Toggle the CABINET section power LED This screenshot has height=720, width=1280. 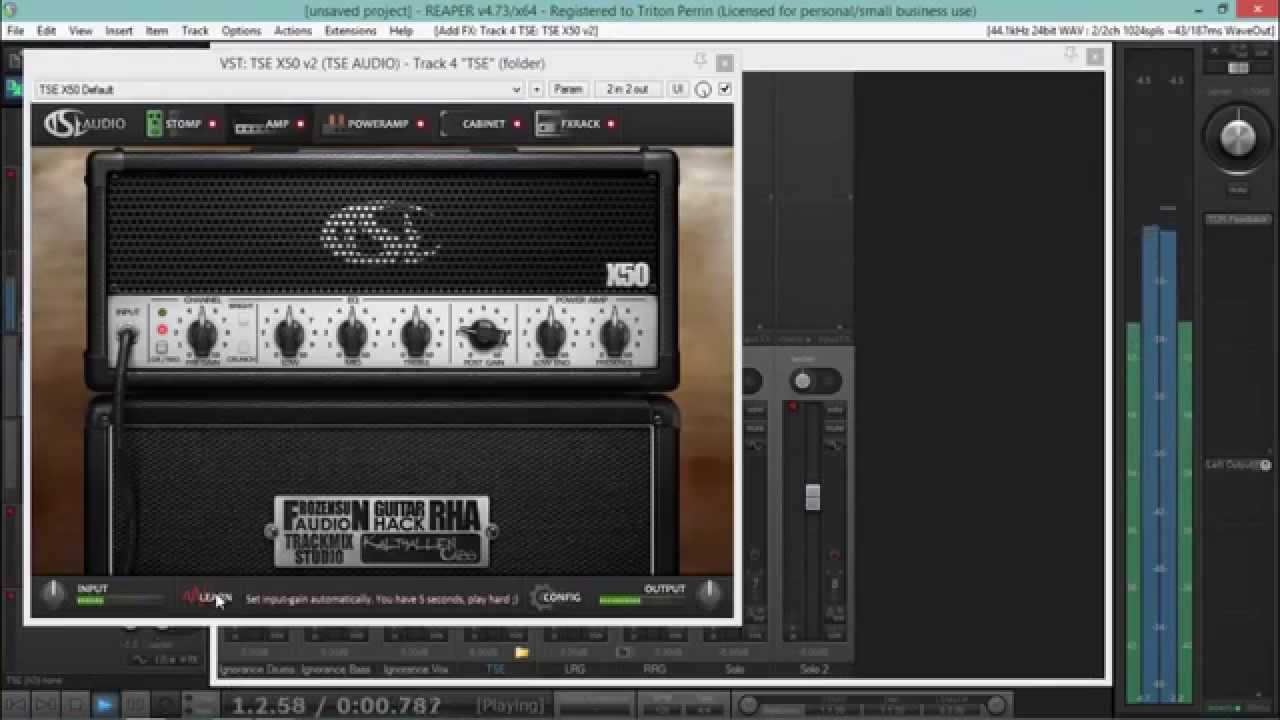[x=517, y=124]
